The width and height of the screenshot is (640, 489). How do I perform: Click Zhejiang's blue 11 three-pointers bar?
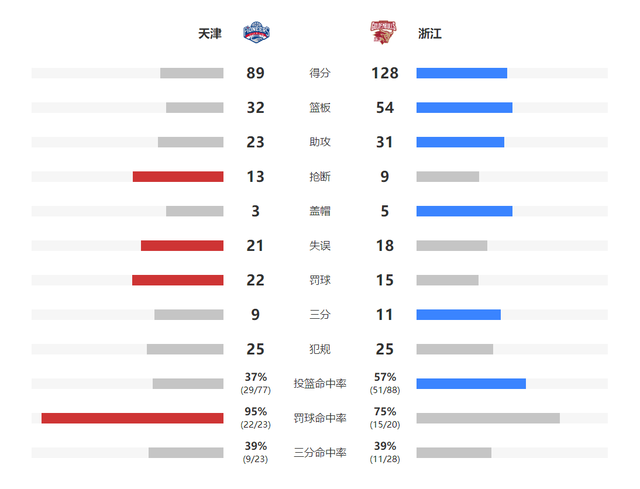458,315
